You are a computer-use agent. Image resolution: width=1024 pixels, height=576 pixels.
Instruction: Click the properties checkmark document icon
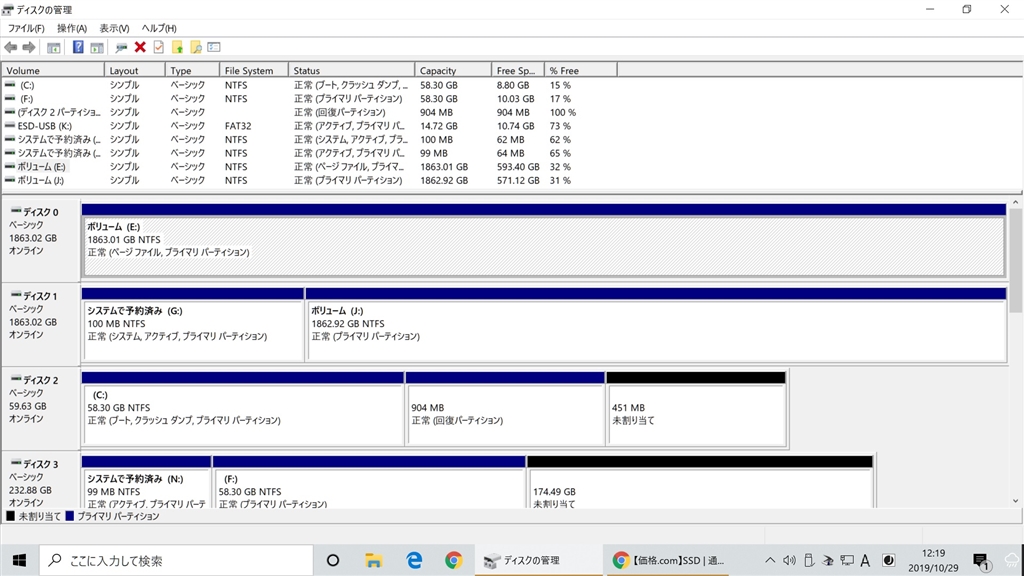pyautogui.click(x=159, y=47)
